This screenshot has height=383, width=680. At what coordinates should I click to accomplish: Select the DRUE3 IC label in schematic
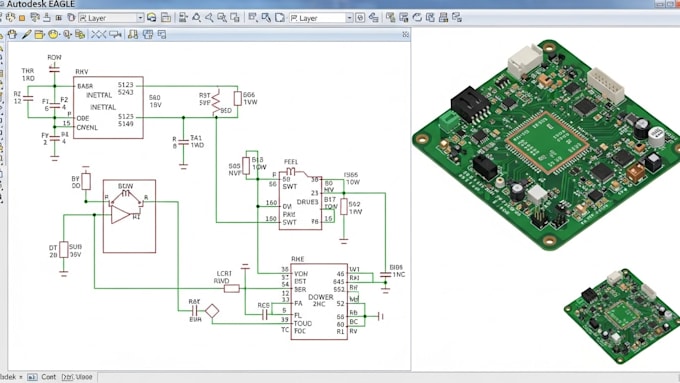pos(307,202)
